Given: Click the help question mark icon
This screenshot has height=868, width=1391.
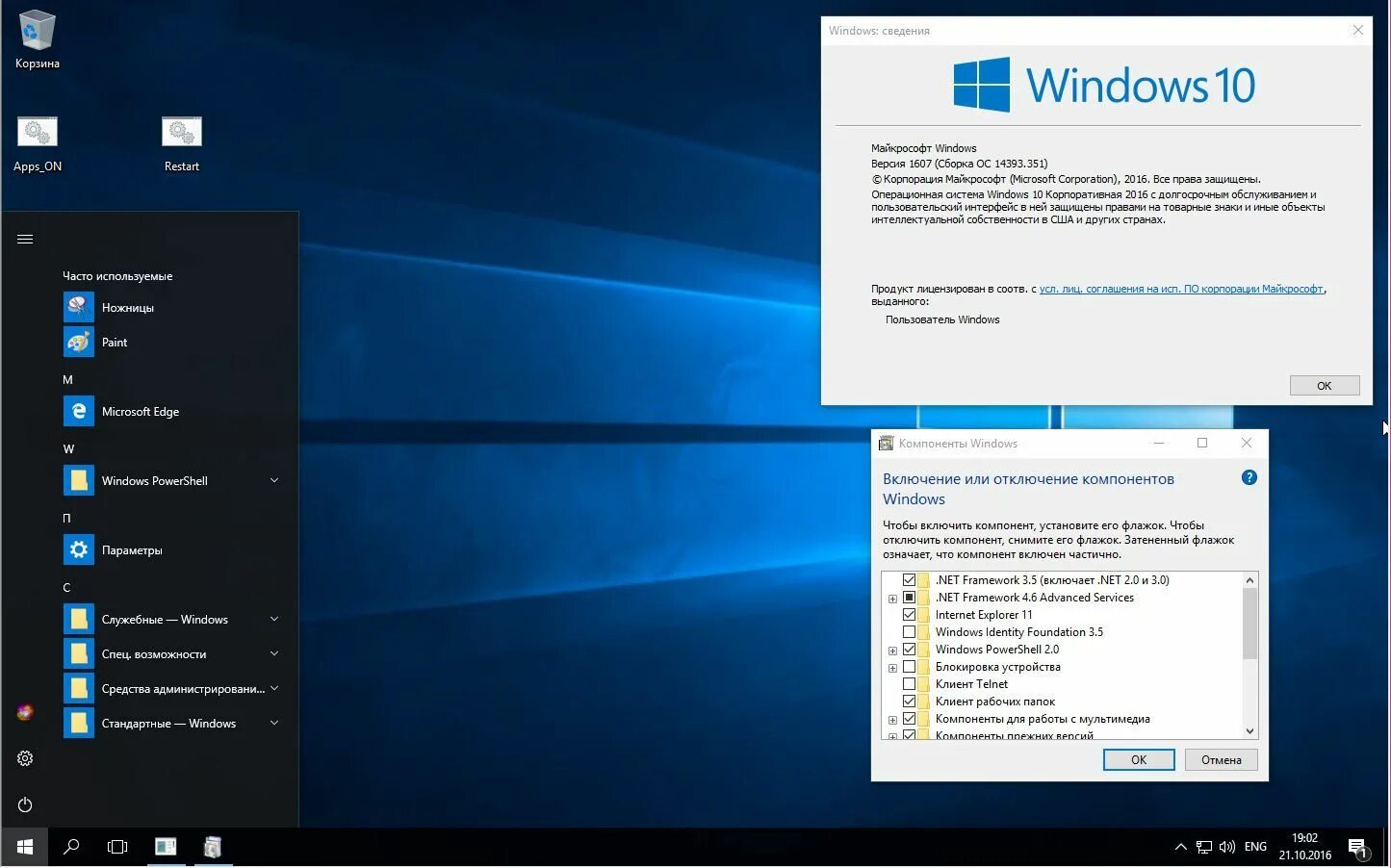Looking at the screenshot, I should tap(1249, 477).
